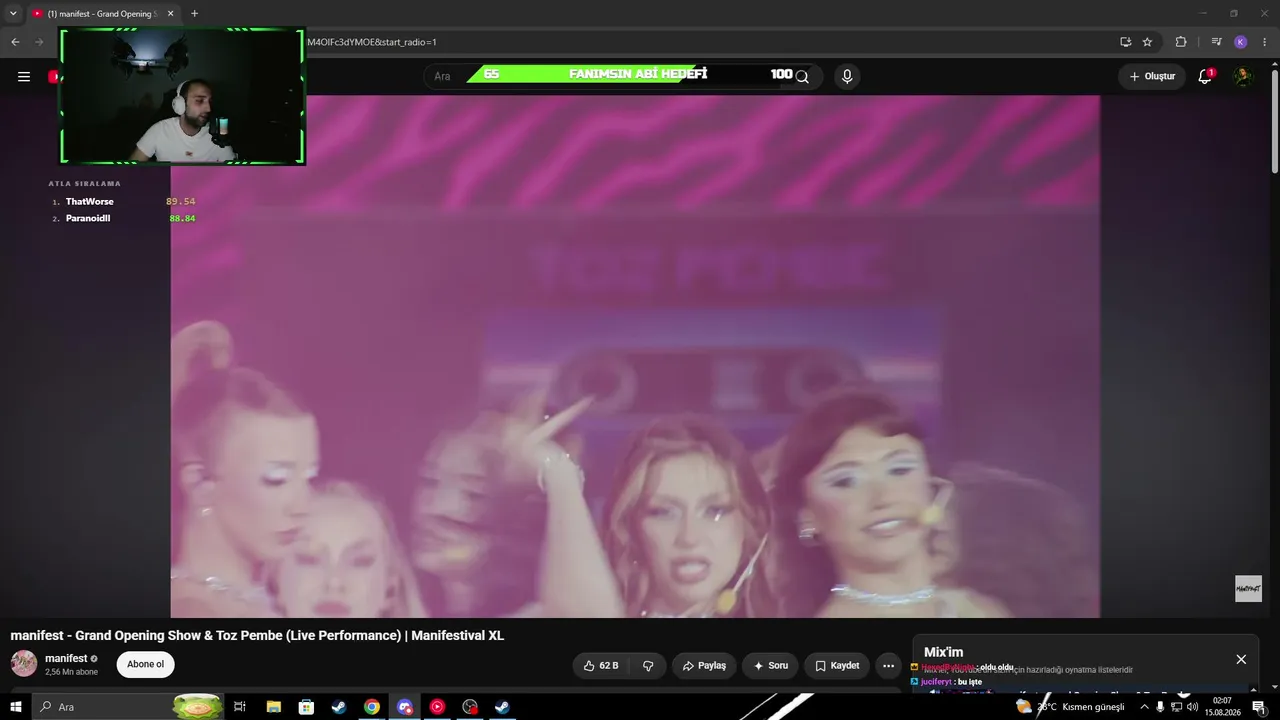Open more actions three-dot menu
Image resolution: width=1280 pixels, height=720 pixels.
tap(888, 665)
